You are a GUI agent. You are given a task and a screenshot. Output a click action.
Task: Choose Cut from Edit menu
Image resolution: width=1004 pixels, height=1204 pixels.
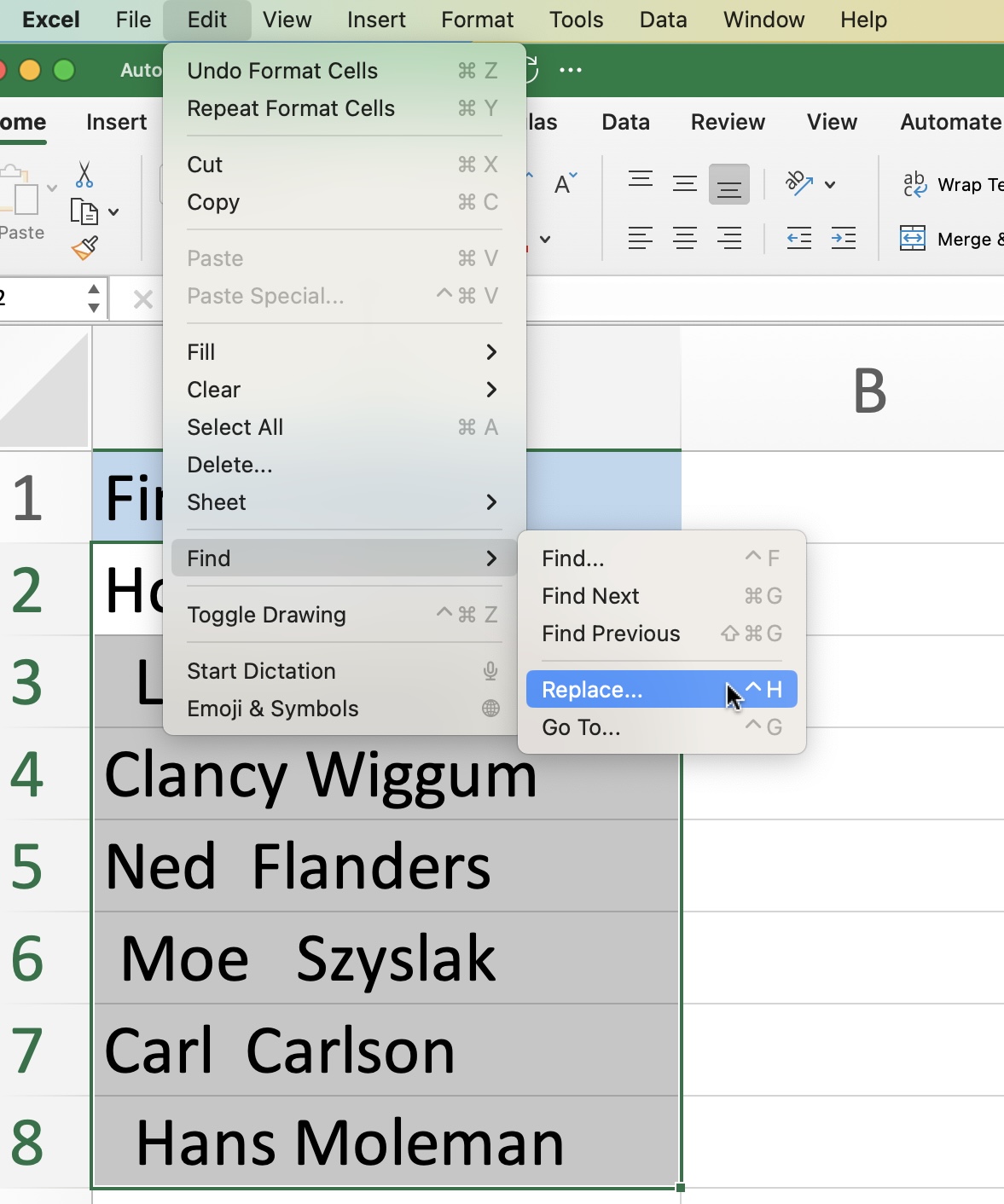(x=344, y=165)
